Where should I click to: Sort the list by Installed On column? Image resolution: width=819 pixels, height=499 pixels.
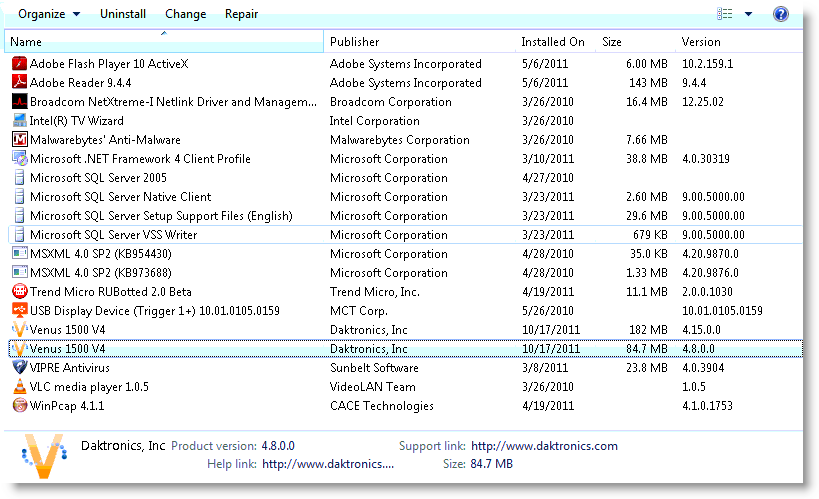pos(552,42)
